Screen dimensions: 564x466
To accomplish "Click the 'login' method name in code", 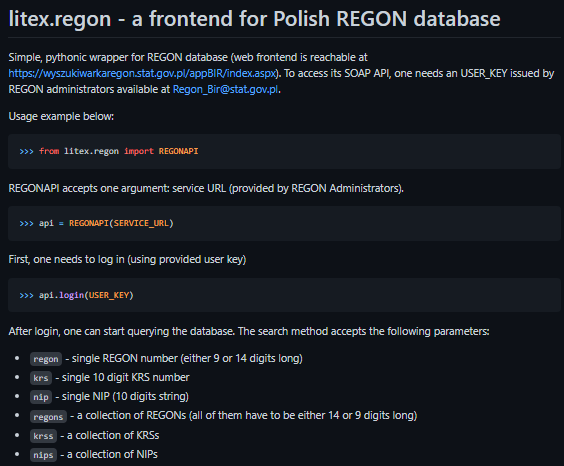I will pos(72,295).
